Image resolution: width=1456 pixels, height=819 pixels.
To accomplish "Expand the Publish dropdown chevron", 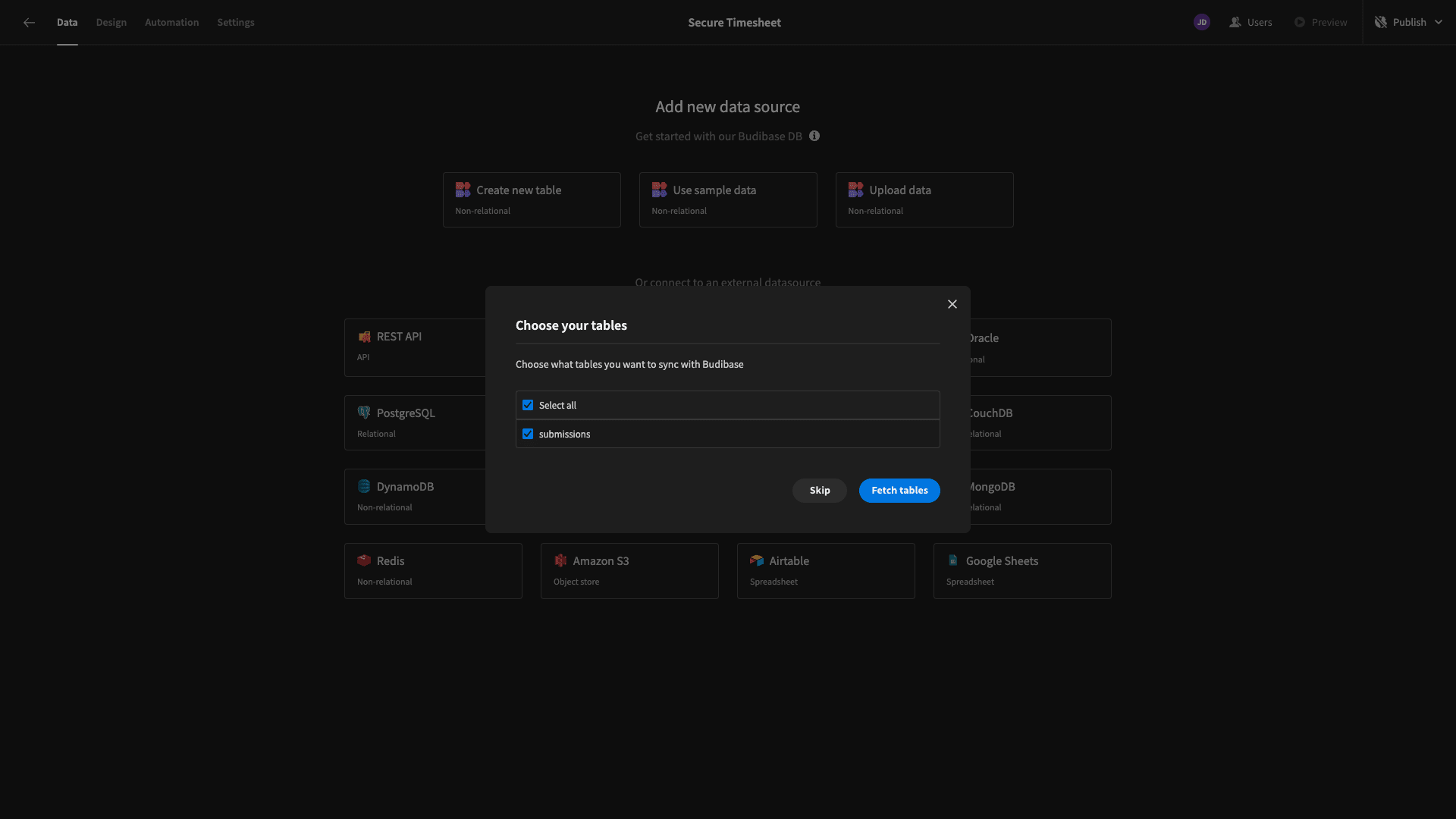I will [x=1439, y=23].
